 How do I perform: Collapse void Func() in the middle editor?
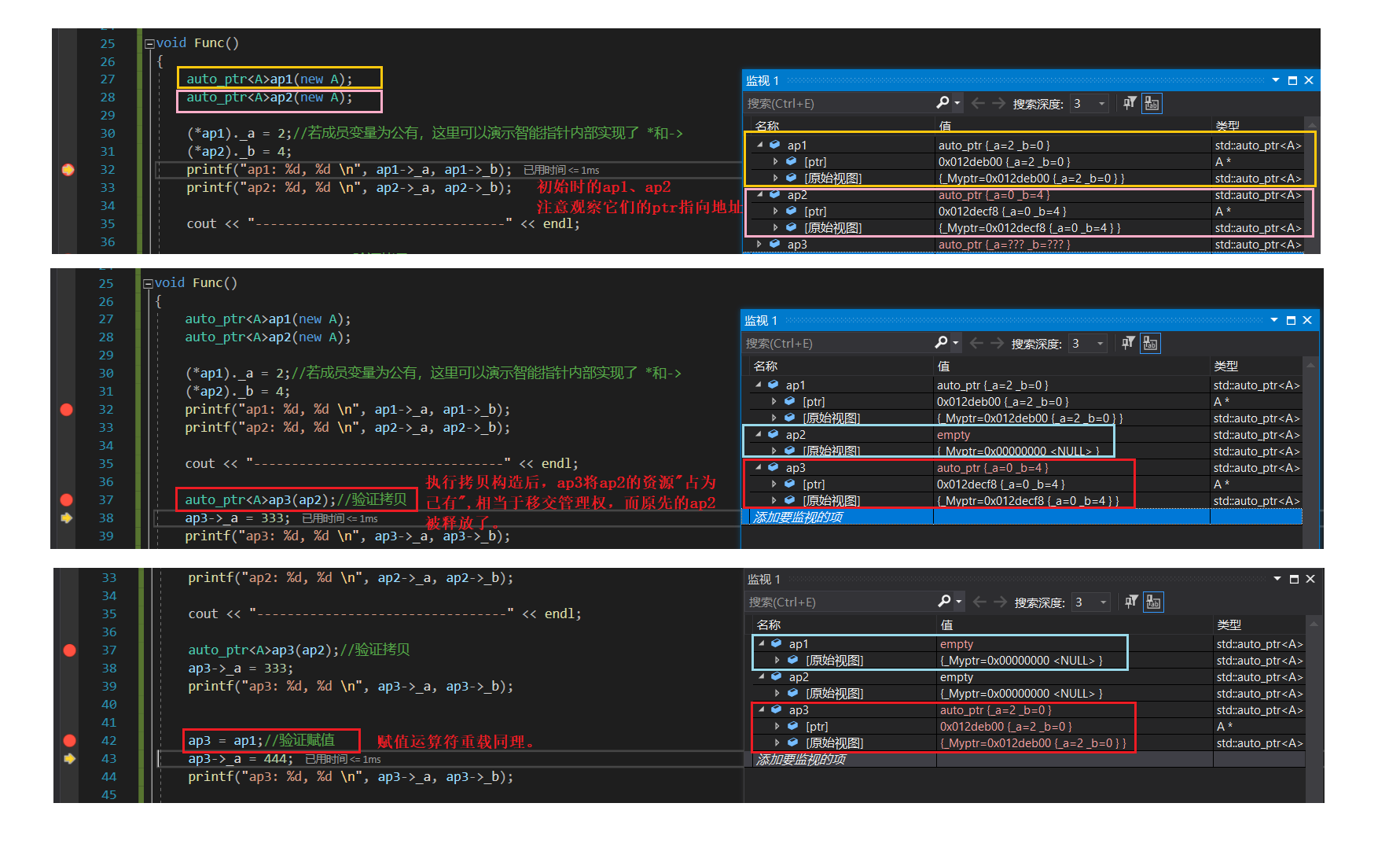click(x=148, y=284)
